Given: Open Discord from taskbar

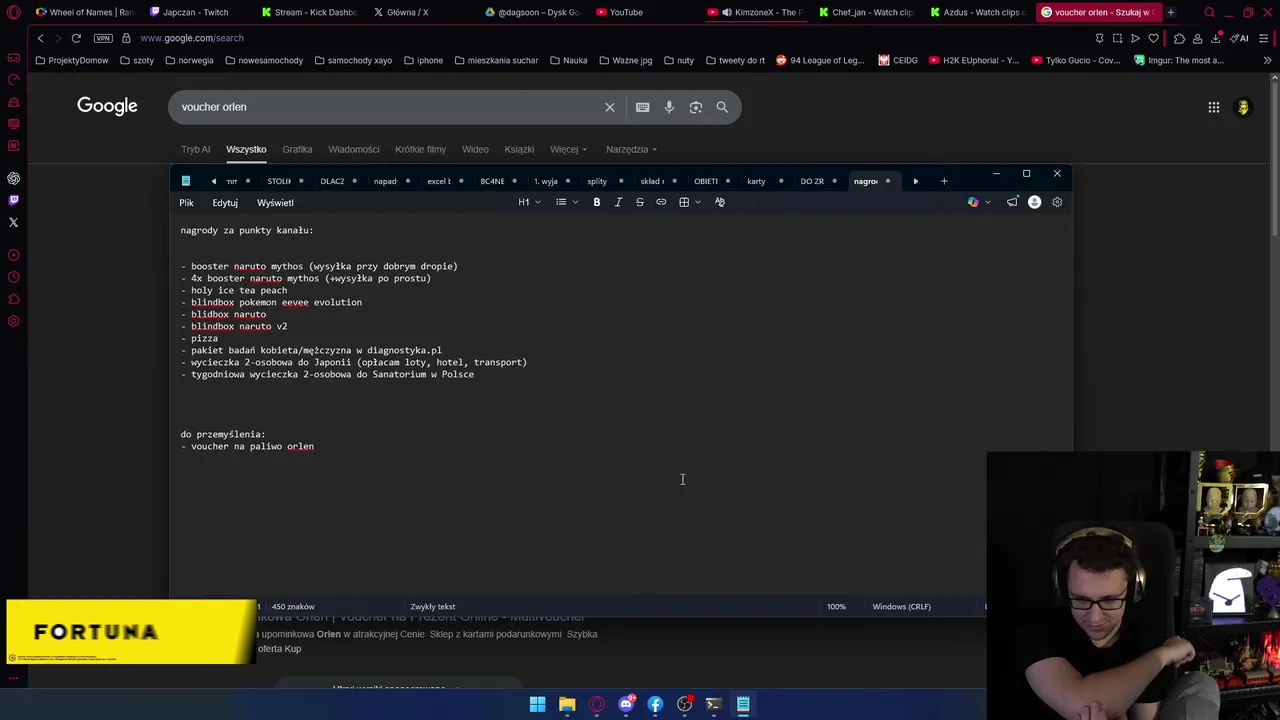Looking at the screenshot, I should pos(626,704).
